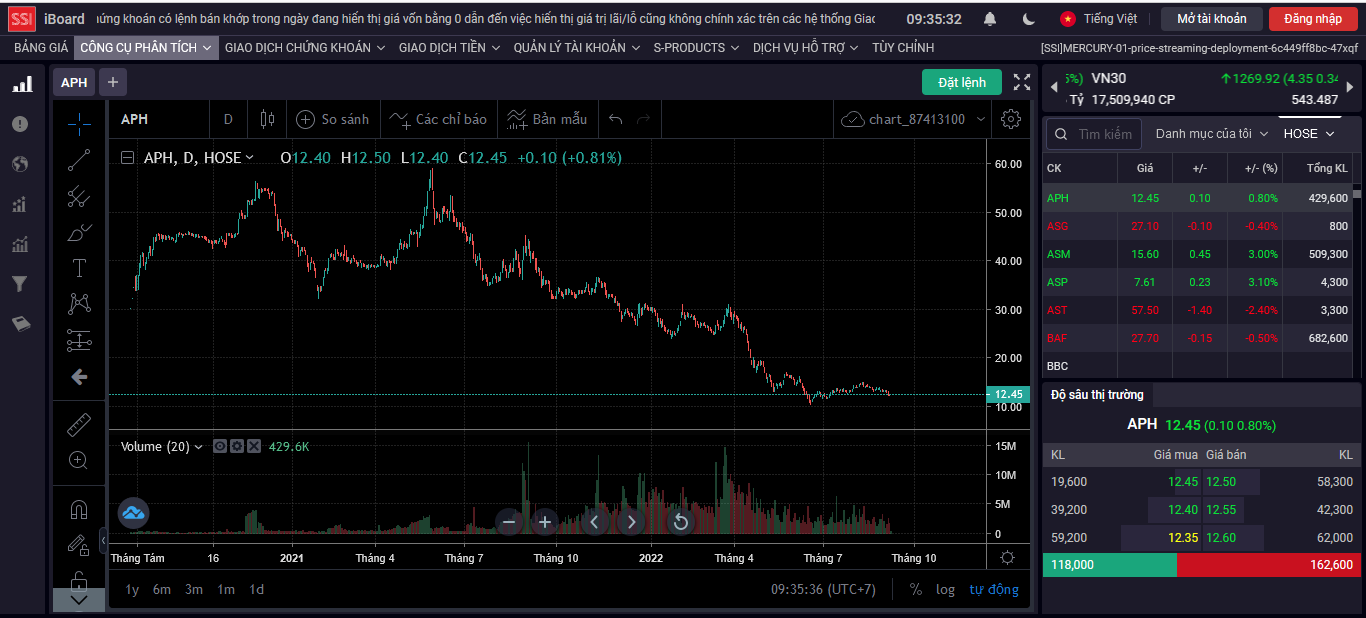The height and width of the screenshot is (618, 1366).
Task: Collapse the APH legend box toggle
Action: [127, 158]
